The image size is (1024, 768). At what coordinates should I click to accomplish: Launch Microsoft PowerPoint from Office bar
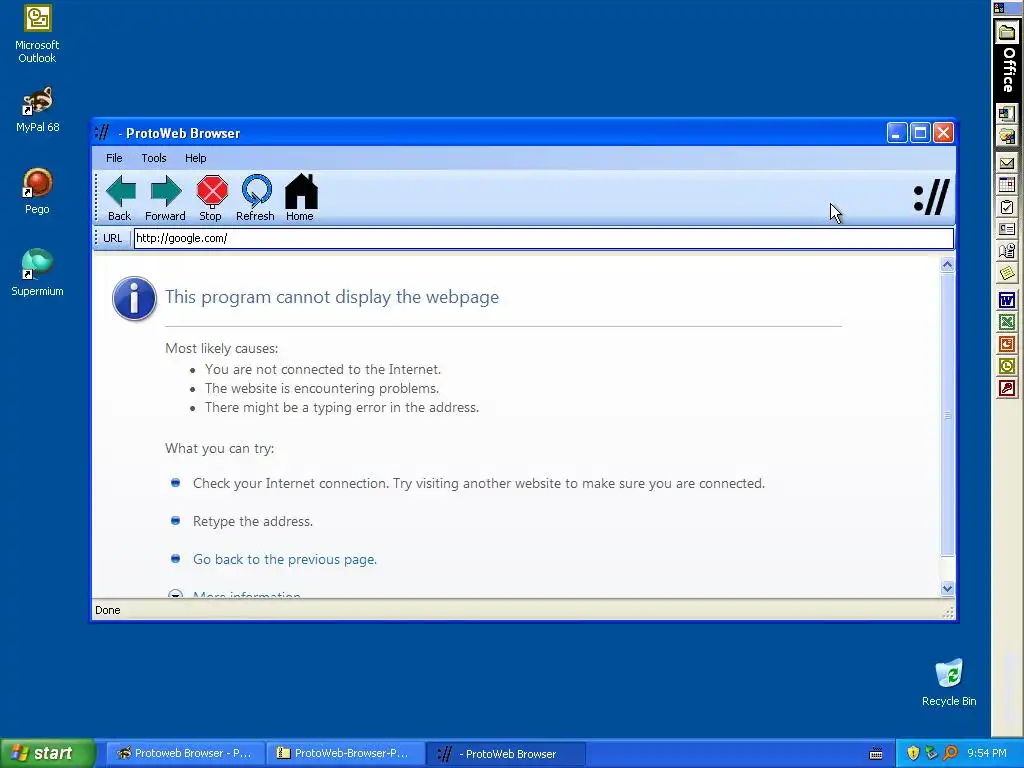click(1006, 344)
